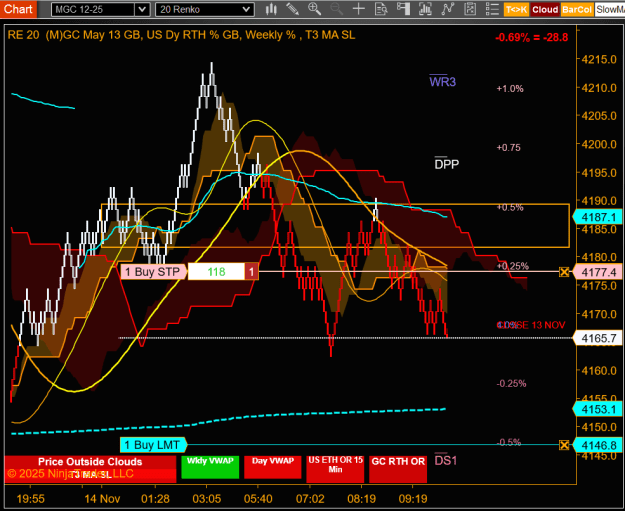This screenshot has height=511, width=625.
Task: Click the 4215.0 price axis label
Action: 599,59
